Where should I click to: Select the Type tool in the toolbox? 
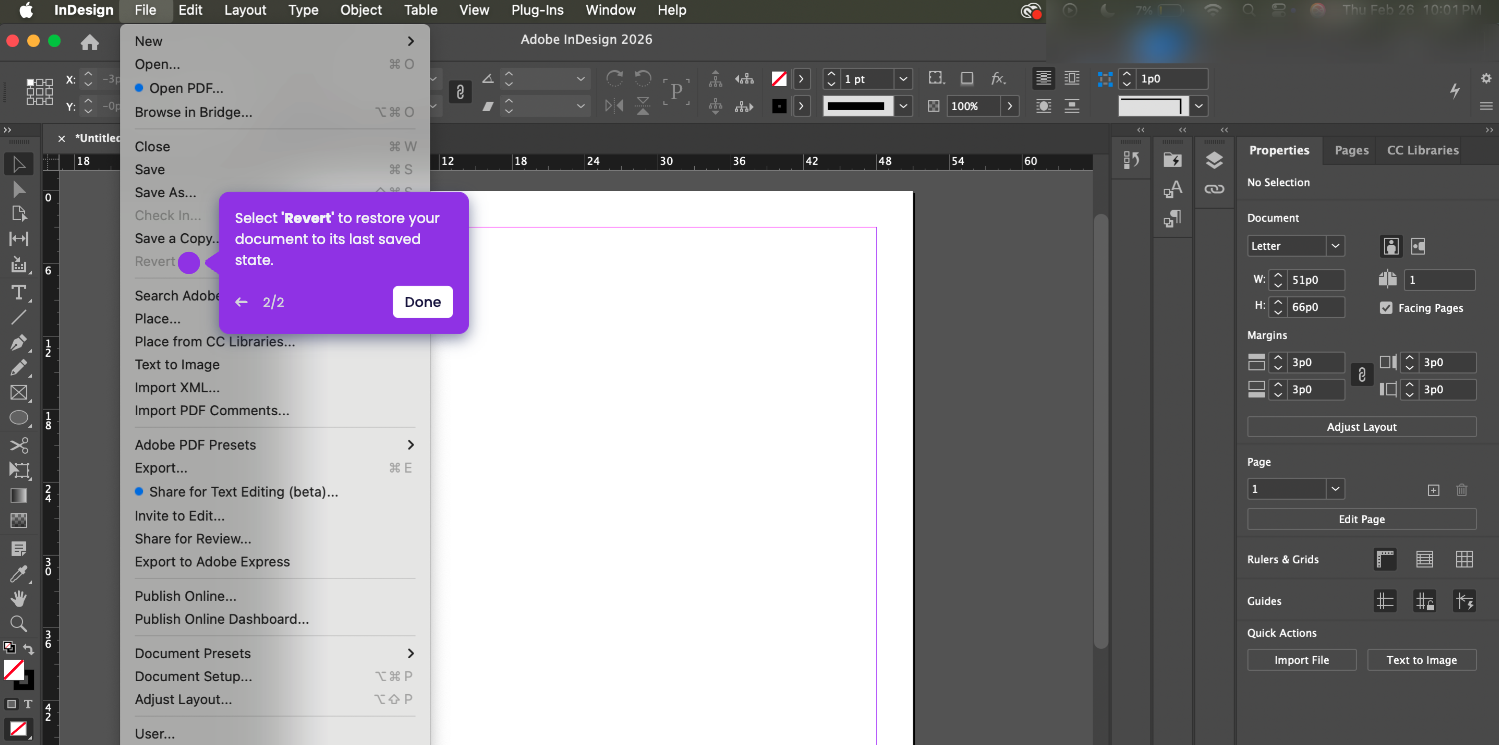[x=18, y=292]
